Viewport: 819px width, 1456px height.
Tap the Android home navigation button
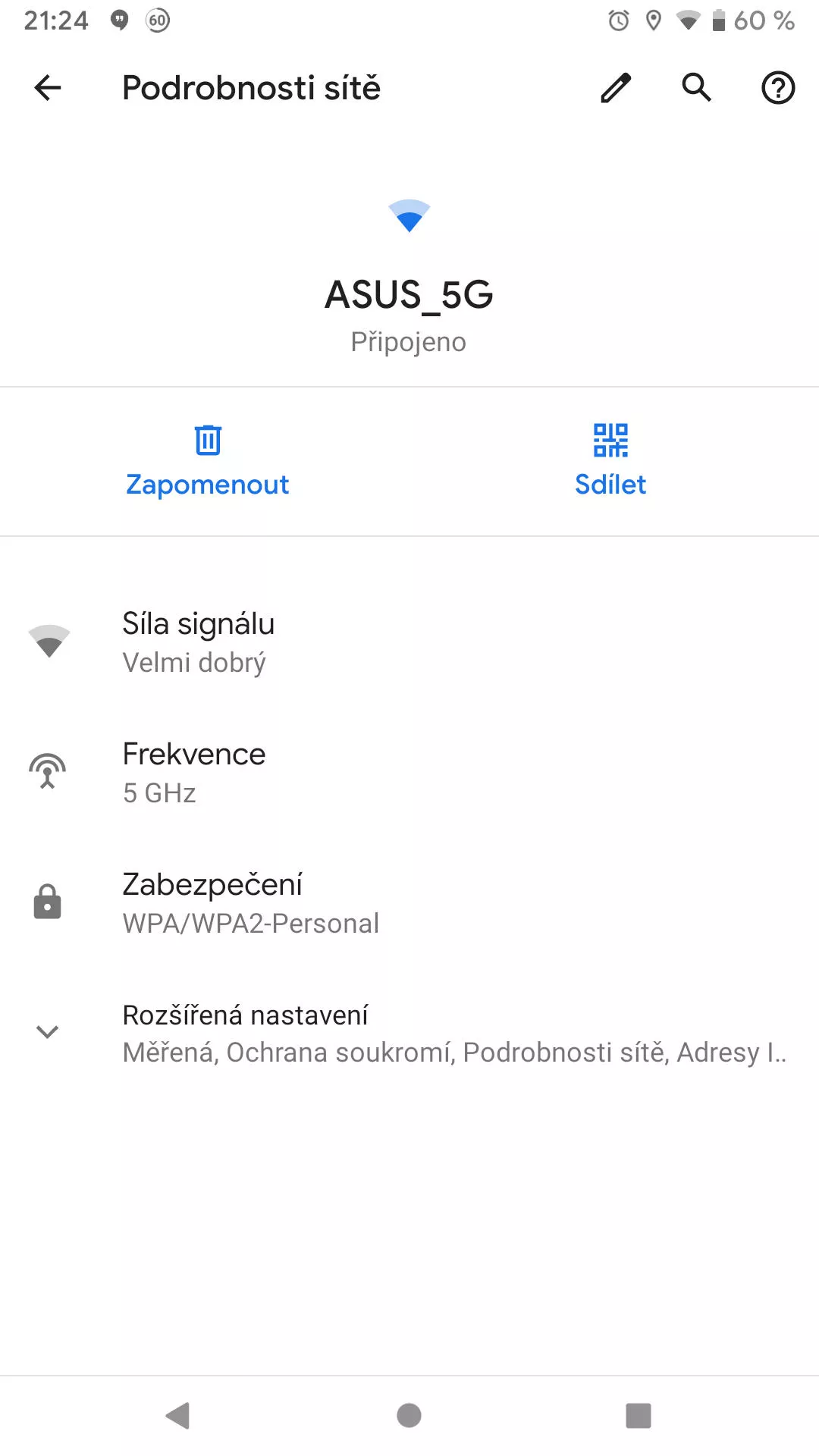pyautogui.click(x=409, y=1415)
